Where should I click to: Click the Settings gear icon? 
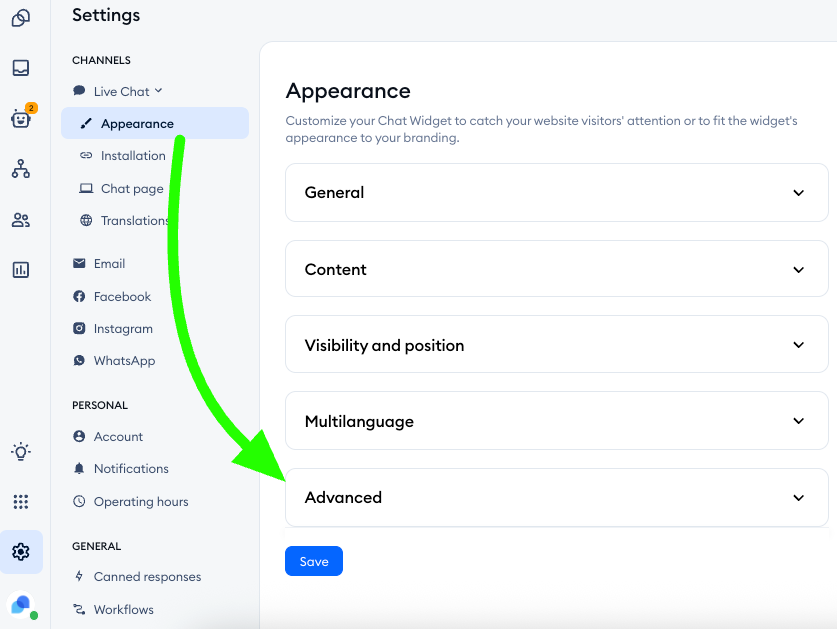click(21, 552)
